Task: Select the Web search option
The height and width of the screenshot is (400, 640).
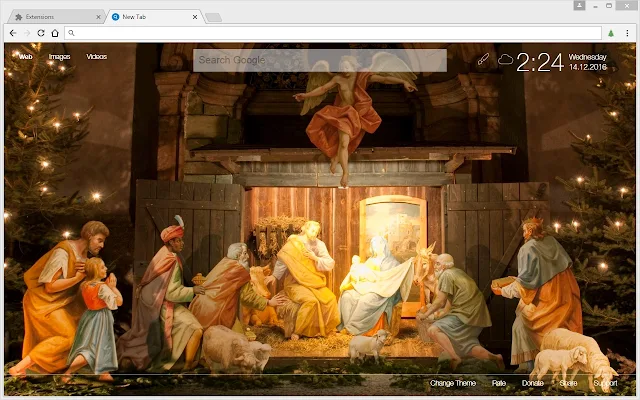Action: click(26, 57)
